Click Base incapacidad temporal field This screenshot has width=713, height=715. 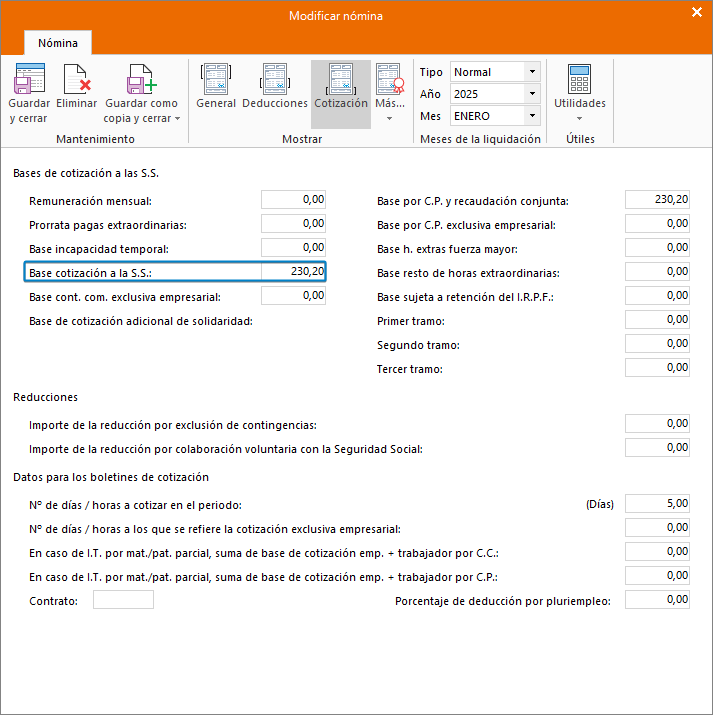(x=293, y=248)
